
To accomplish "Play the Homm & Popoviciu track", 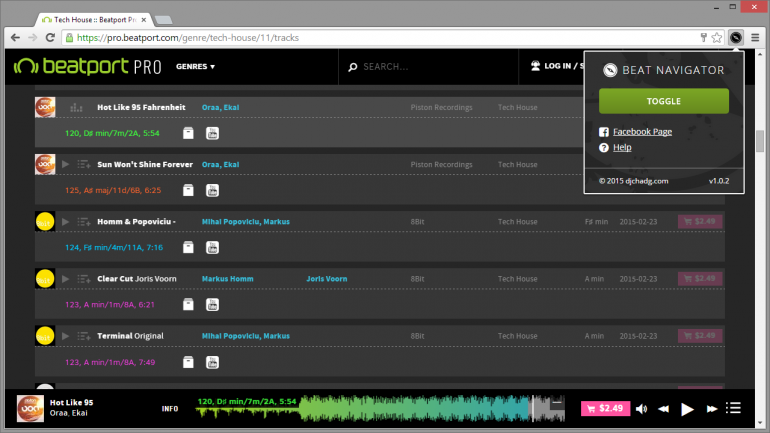I will [65, 222].
